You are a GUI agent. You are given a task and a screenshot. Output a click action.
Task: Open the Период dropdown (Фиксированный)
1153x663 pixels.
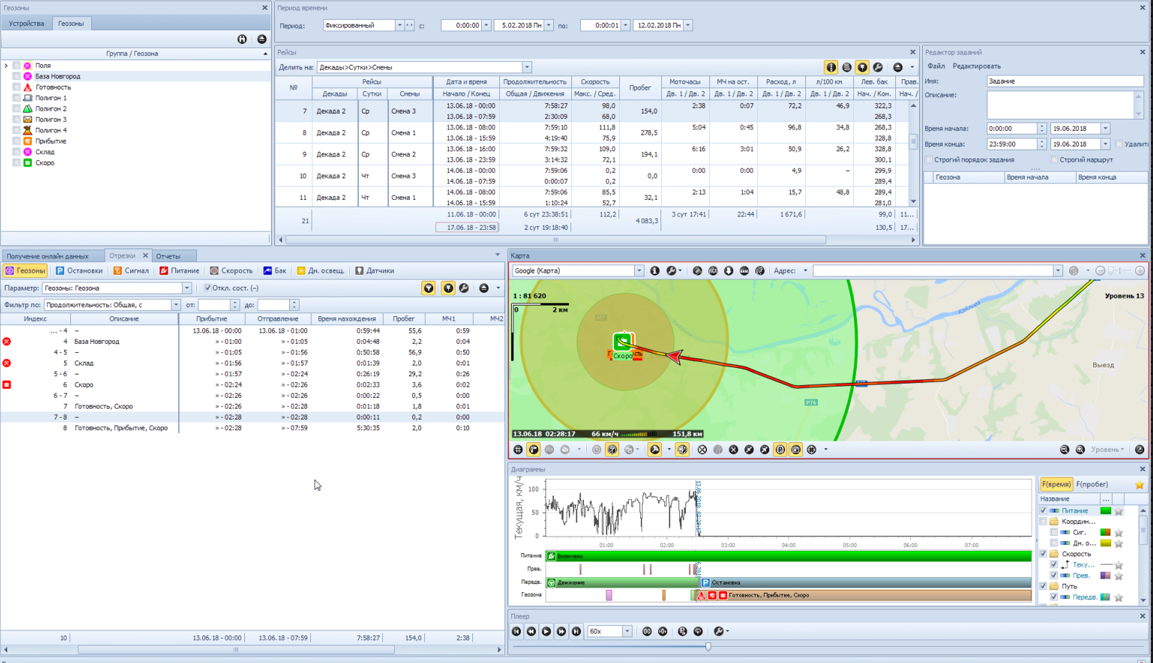tap(399, 25)
